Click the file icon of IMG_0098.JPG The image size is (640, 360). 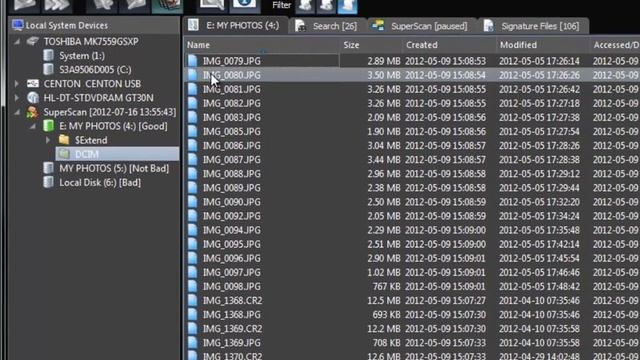click(x=193, y=286)
